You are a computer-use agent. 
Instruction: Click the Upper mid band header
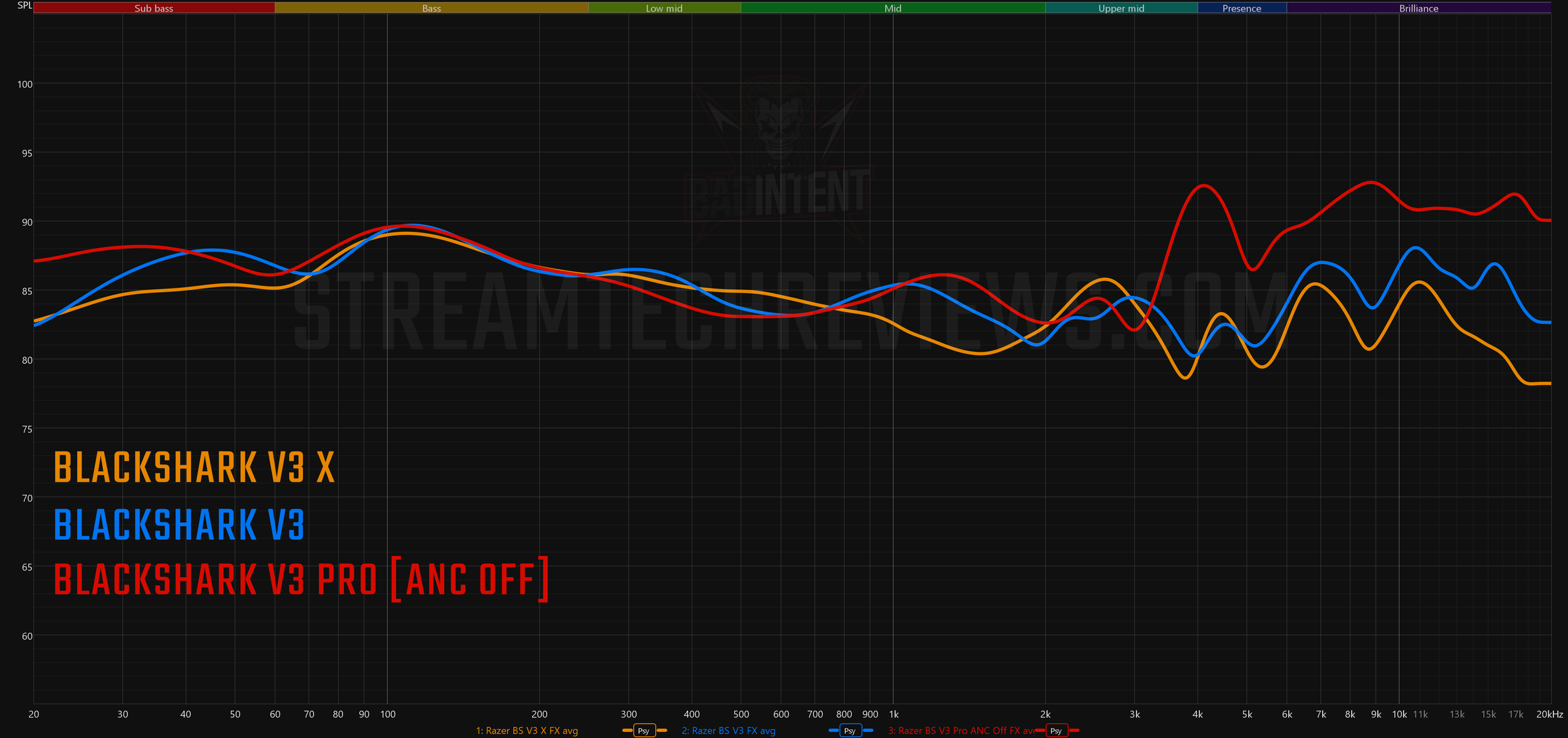pyautogui.click(x=1121, y=8)
